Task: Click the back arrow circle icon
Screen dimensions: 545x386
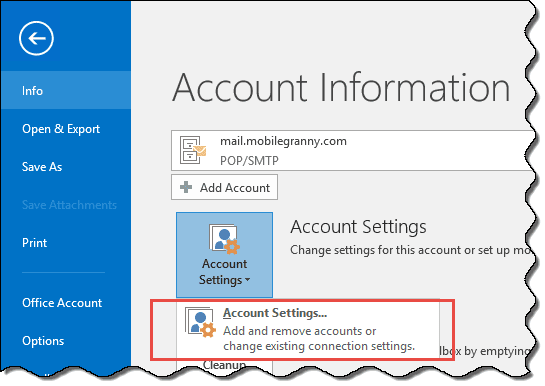Action: (x=36, y=38)
